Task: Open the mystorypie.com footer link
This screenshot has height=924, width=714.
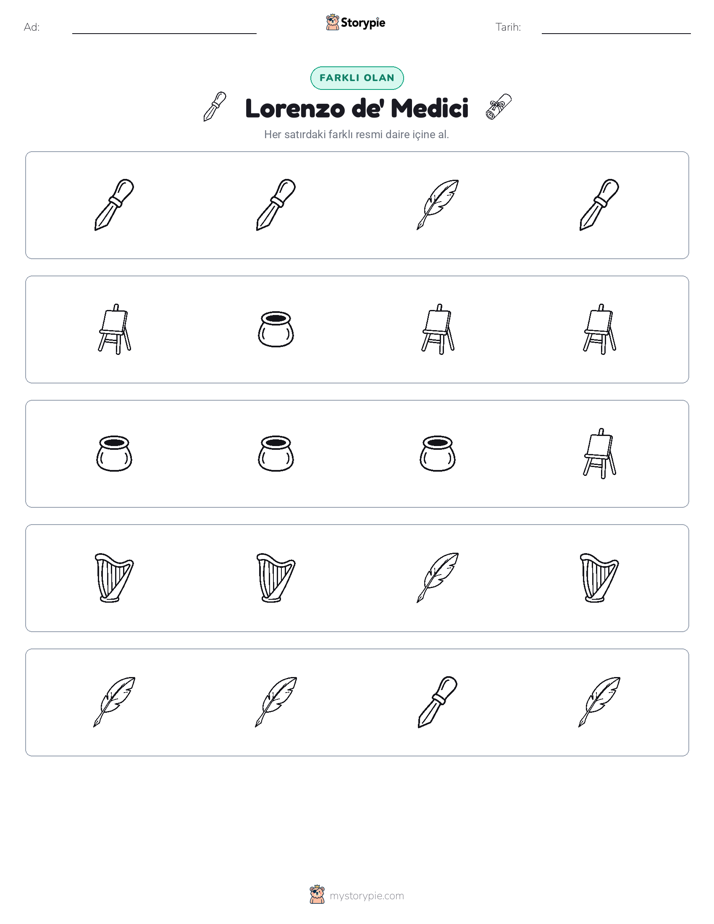Action: coord(366,896)
